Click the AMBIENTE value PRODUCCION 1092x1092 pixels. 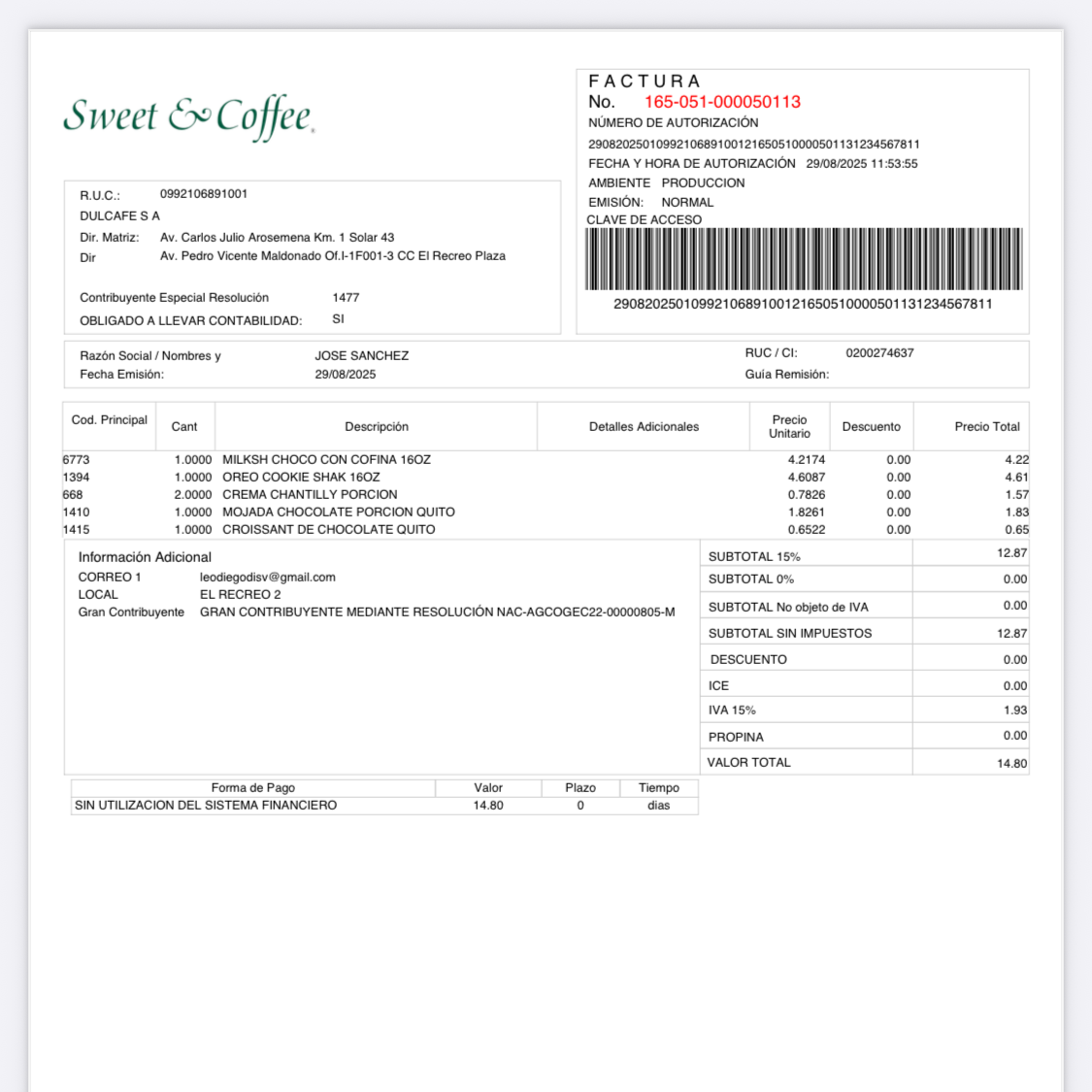point(703,182)
